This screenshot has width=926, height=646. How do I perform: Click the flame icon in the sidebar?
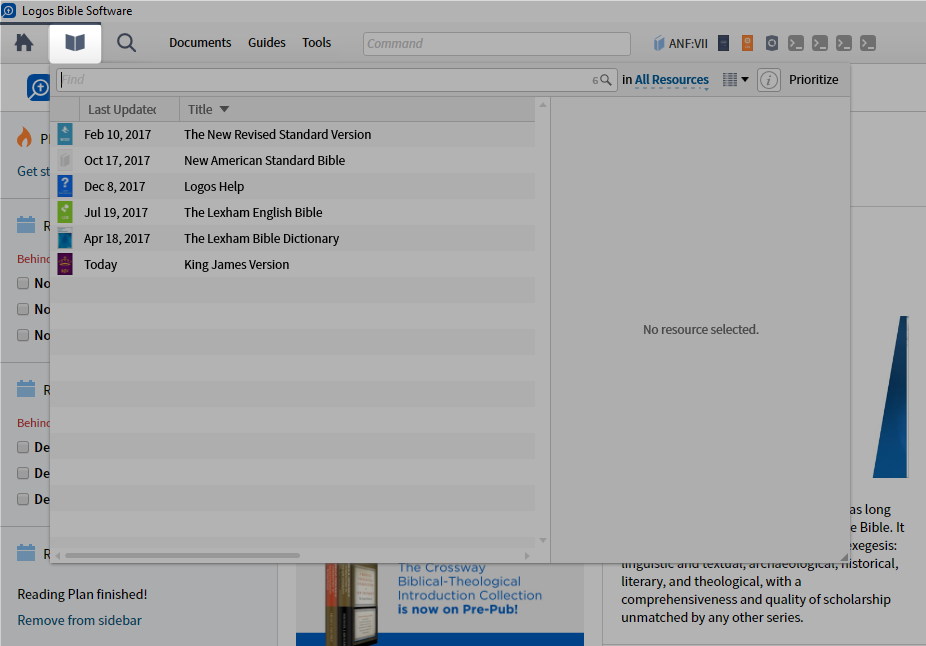click(24, 137)
